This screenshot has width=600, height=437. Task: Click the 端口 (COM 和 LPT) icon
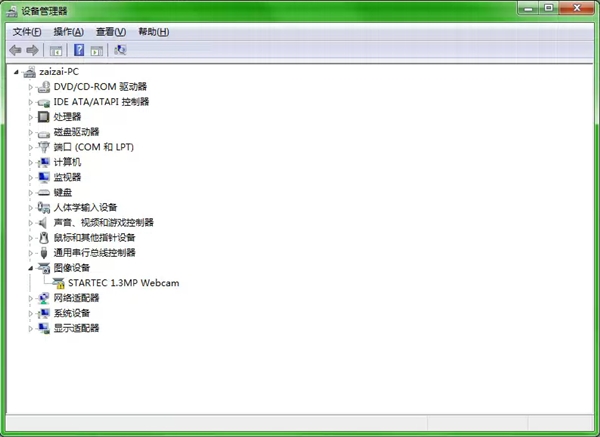(x=43, y=147)
